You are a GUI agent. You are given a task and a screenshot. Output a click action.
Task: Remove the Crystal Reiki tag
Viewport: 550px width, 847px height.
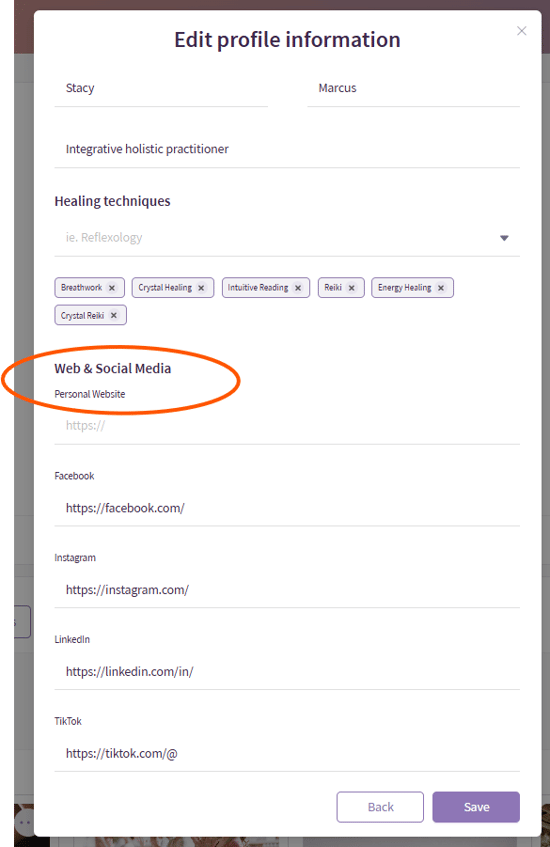[x=113, y=315]
